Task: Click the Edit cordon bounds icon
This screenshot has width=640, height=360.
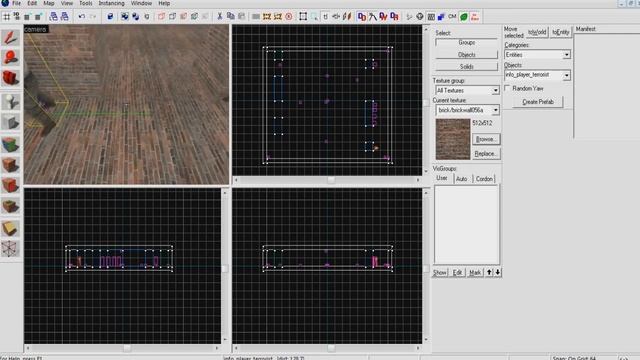Action: point(278,17)
